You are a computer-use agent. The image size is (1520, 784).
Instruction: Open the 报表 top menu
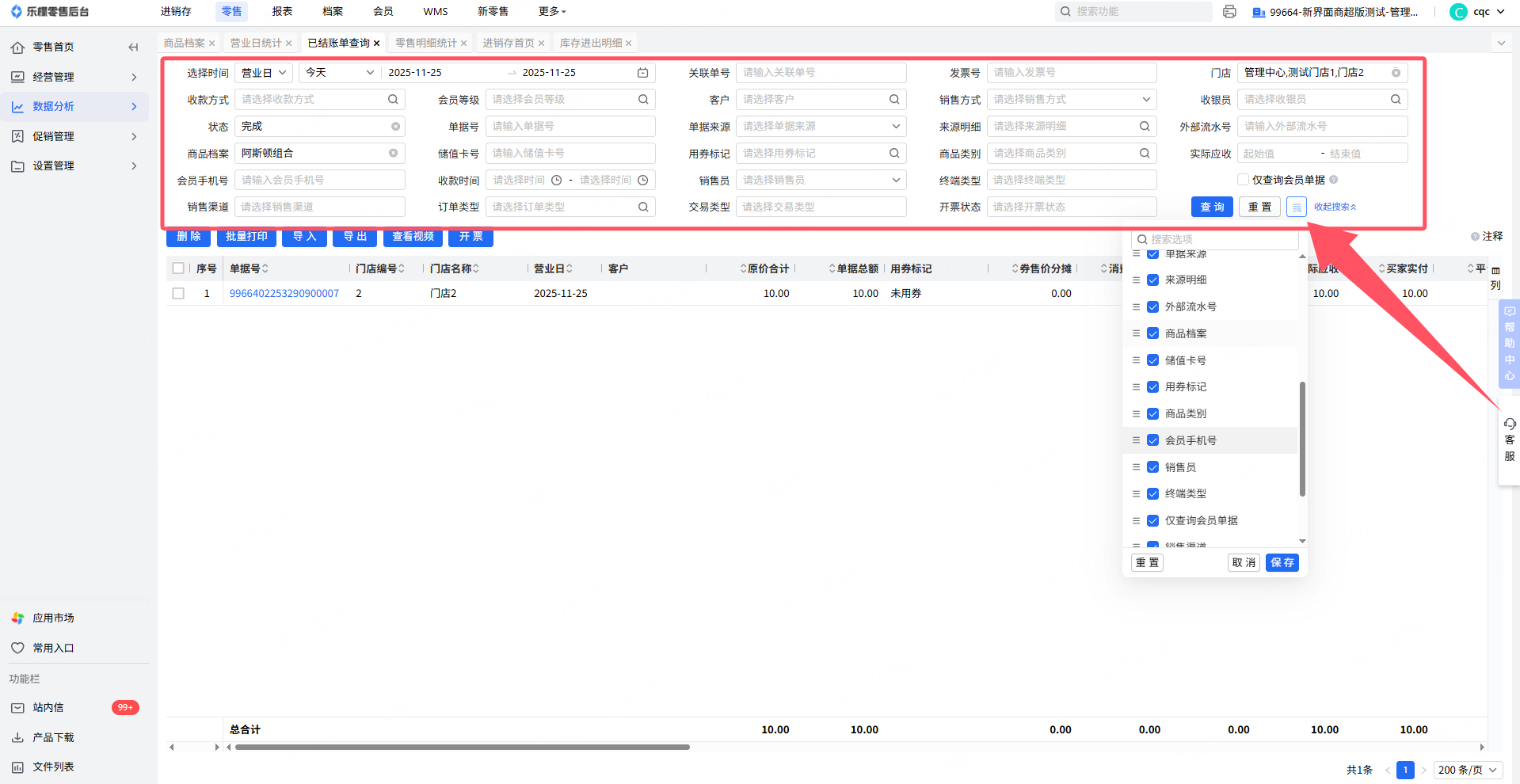click(x=282, y=12)
